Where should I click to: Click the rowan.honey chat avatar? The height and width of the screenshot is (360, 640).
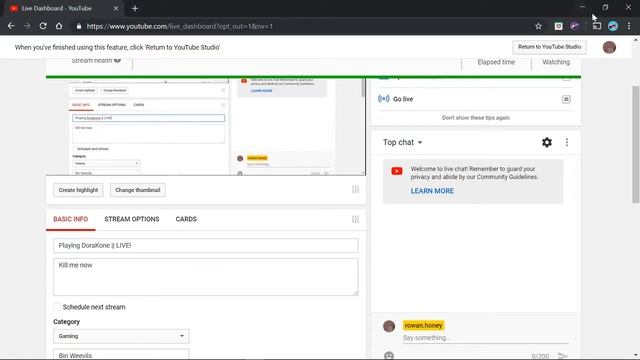pos(389,326)
